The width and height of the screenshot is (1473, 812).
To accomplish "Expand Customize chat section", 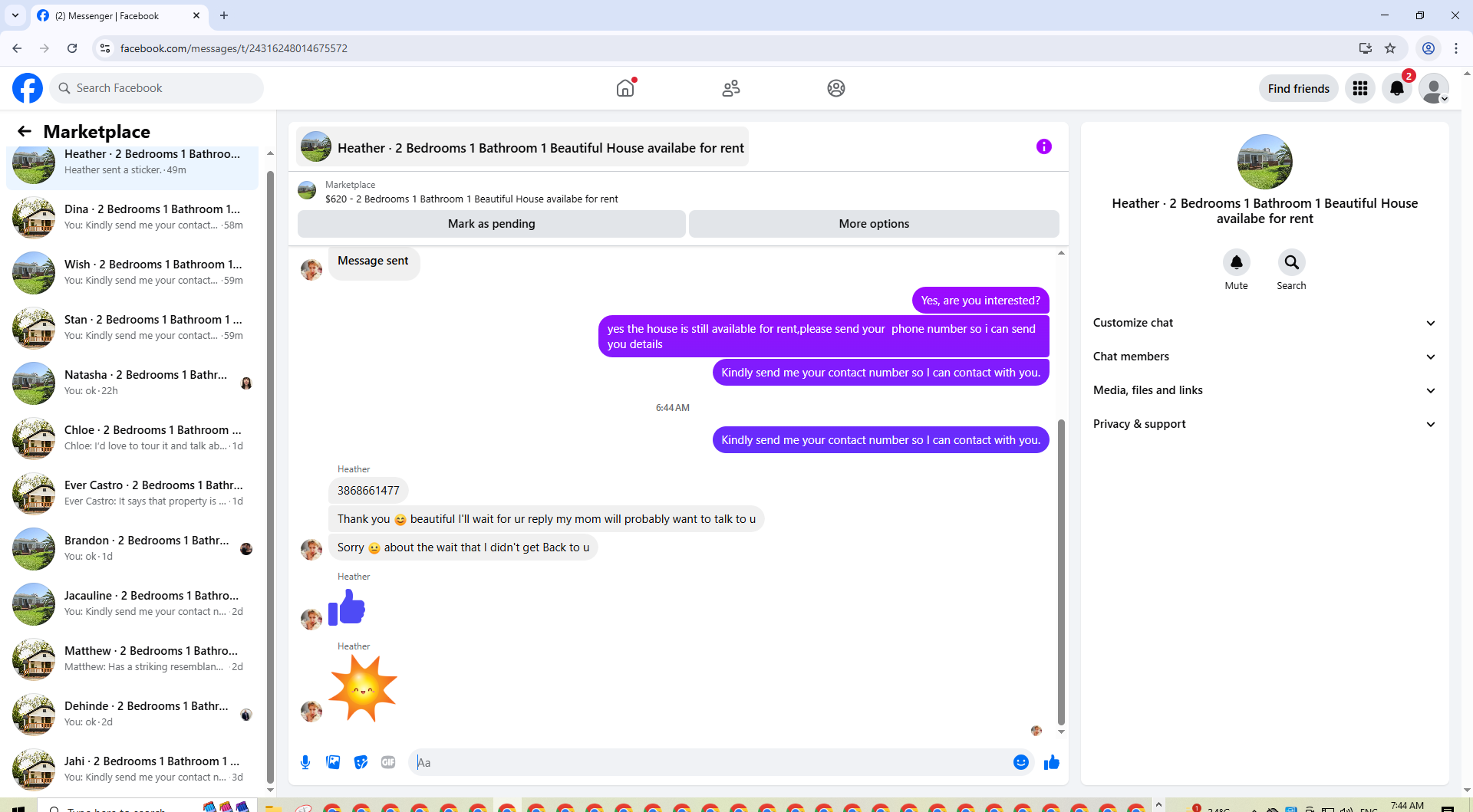I will [1265, 323].
